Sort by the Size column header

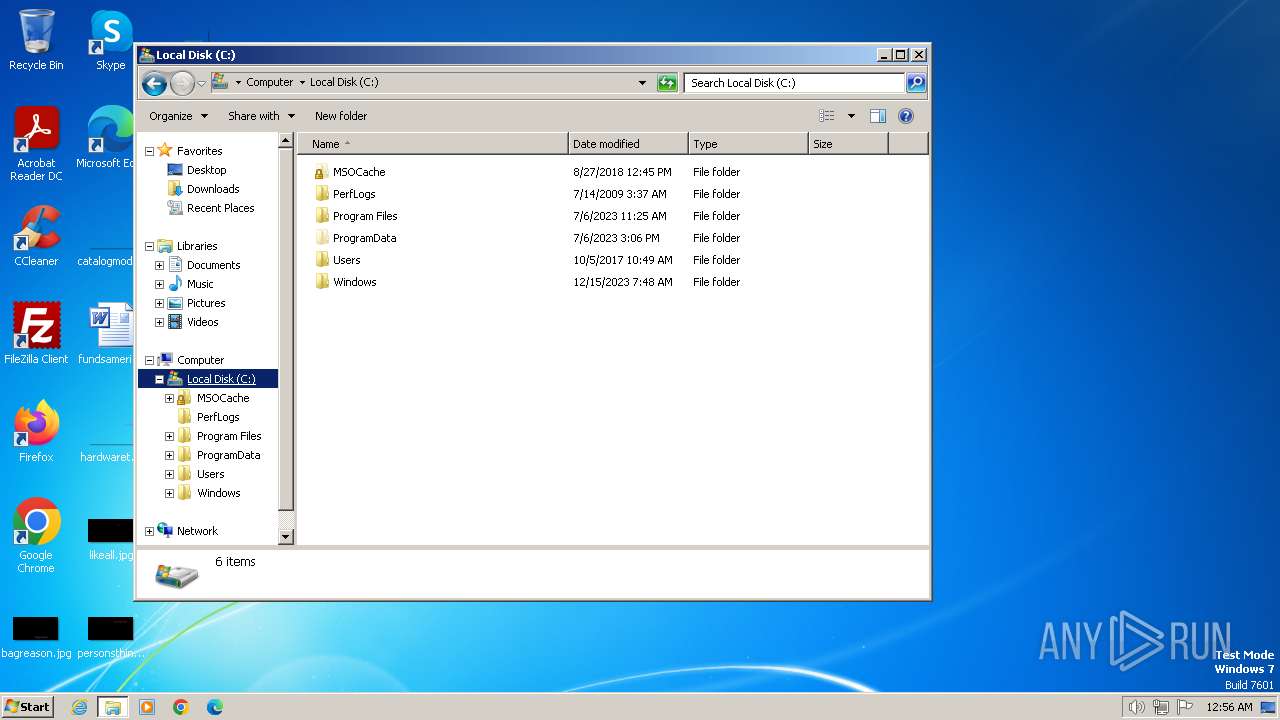[x=848, y=144]
